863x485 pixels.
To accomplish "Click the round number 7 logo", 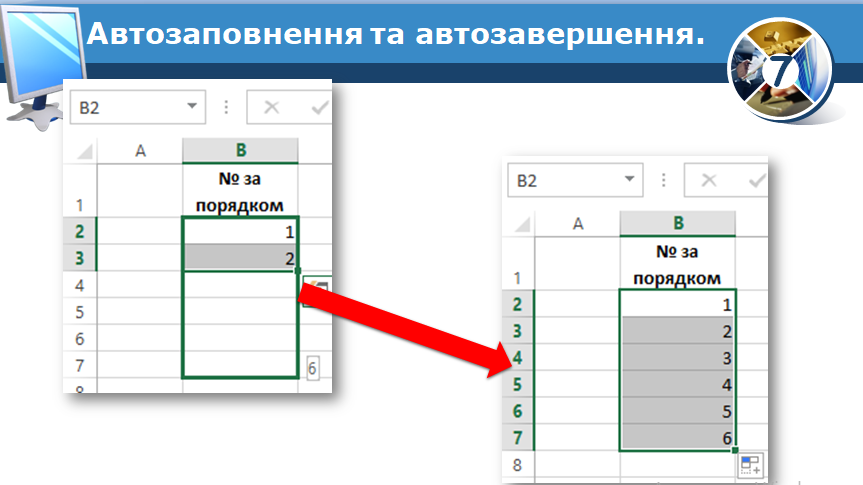I will [x=781, y=70].
